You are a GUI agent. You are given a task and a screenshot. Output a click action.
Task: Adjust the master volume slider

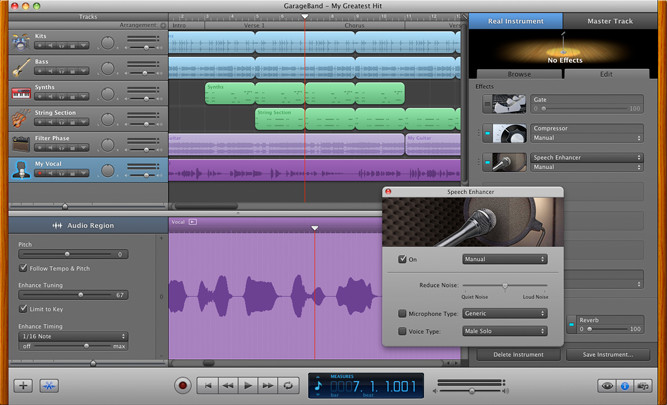471,391
